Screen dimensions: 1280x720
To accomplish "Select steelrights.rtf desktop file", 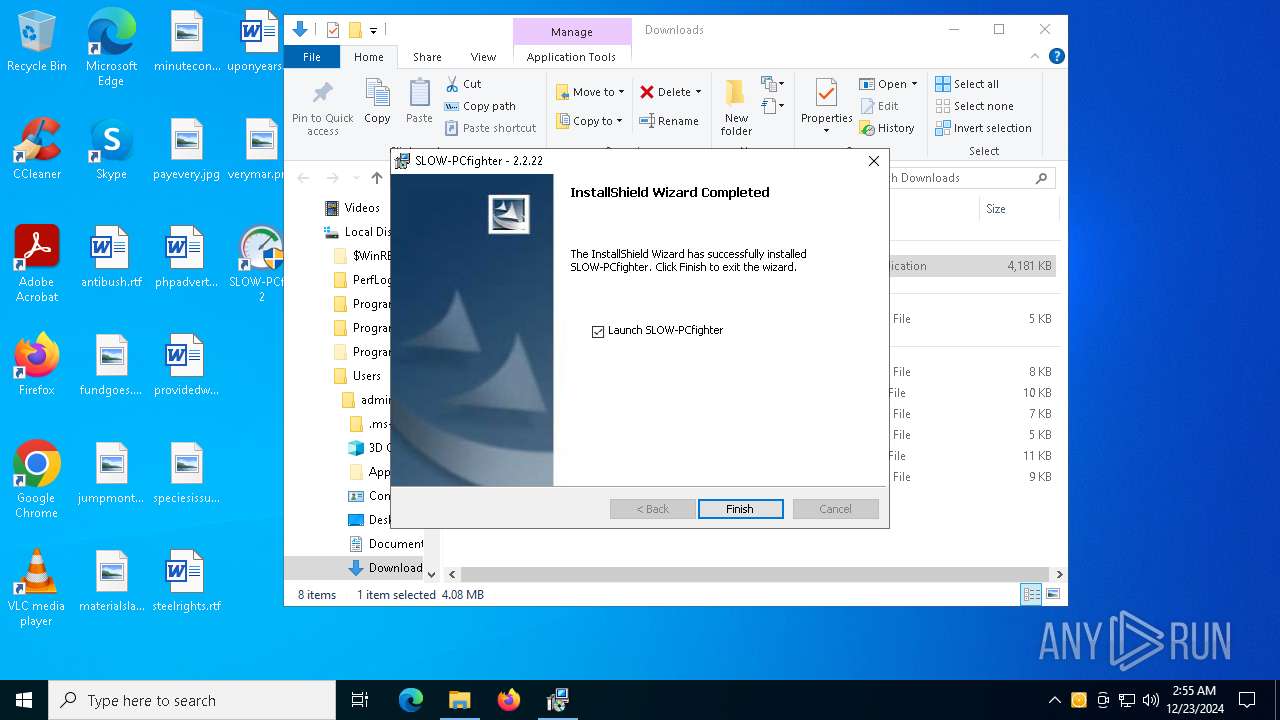I will point(186,582).
